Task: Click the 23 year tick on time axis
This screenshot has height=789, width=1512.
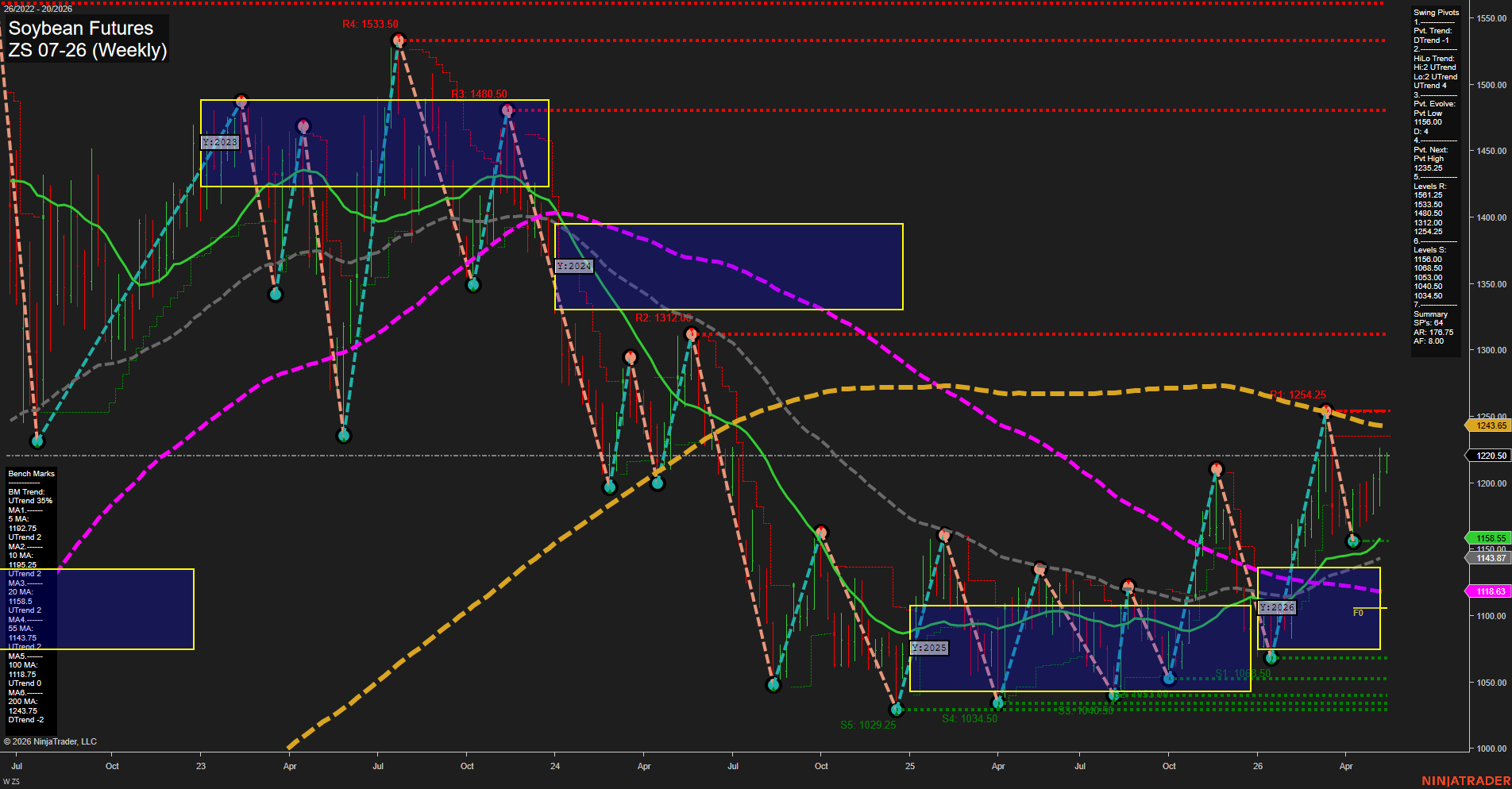Action: (201, 766)
